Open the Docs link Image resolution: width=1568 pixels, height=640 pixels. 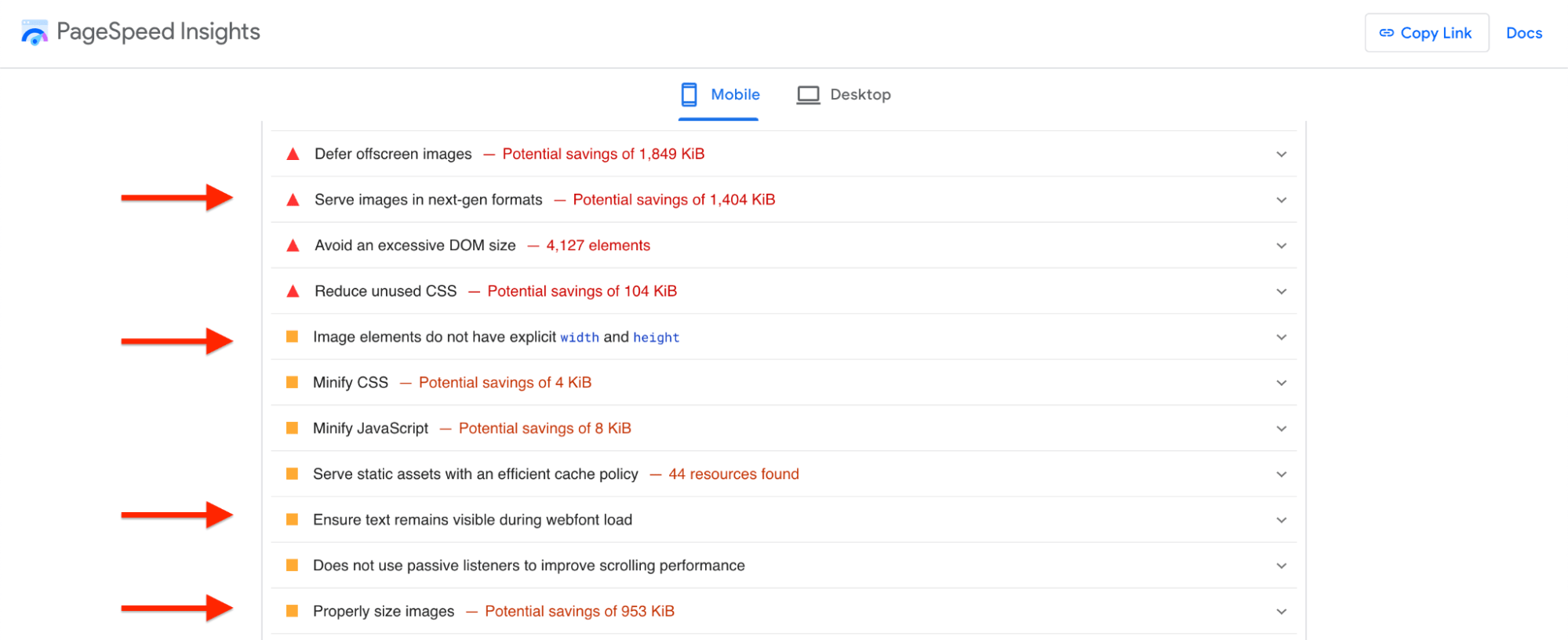1523,33
